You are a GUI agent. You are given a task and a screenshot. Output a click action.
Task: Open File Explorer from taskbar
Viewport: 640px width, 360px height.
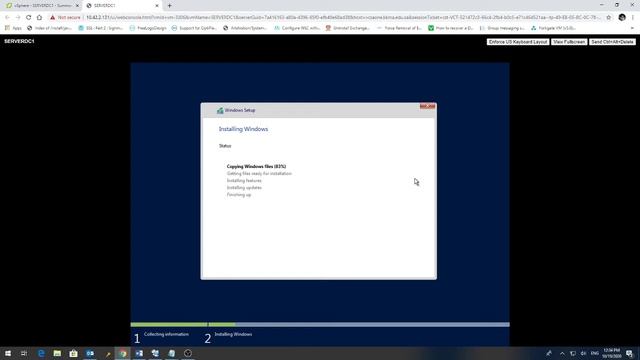coord(57,353)
